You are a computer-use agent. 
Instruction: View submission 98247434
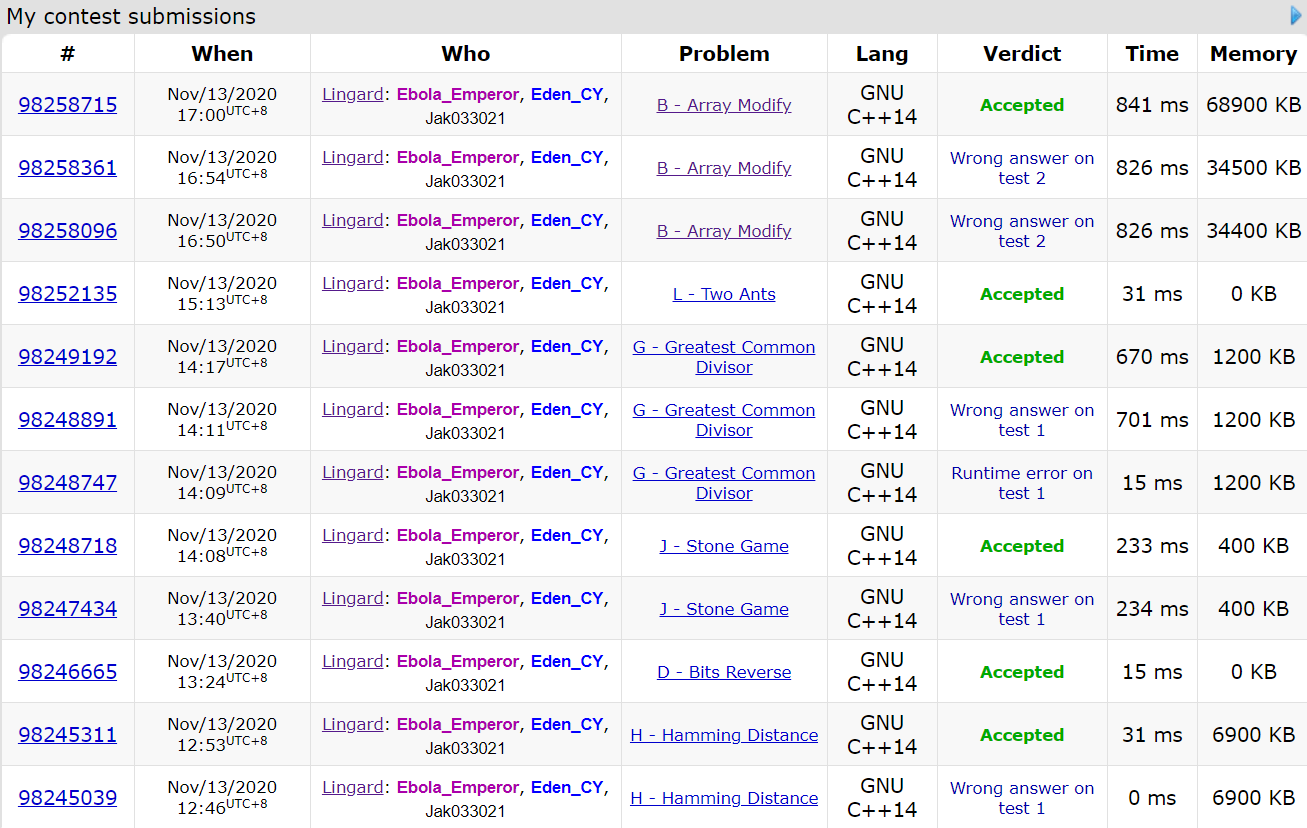click(67, 609)
